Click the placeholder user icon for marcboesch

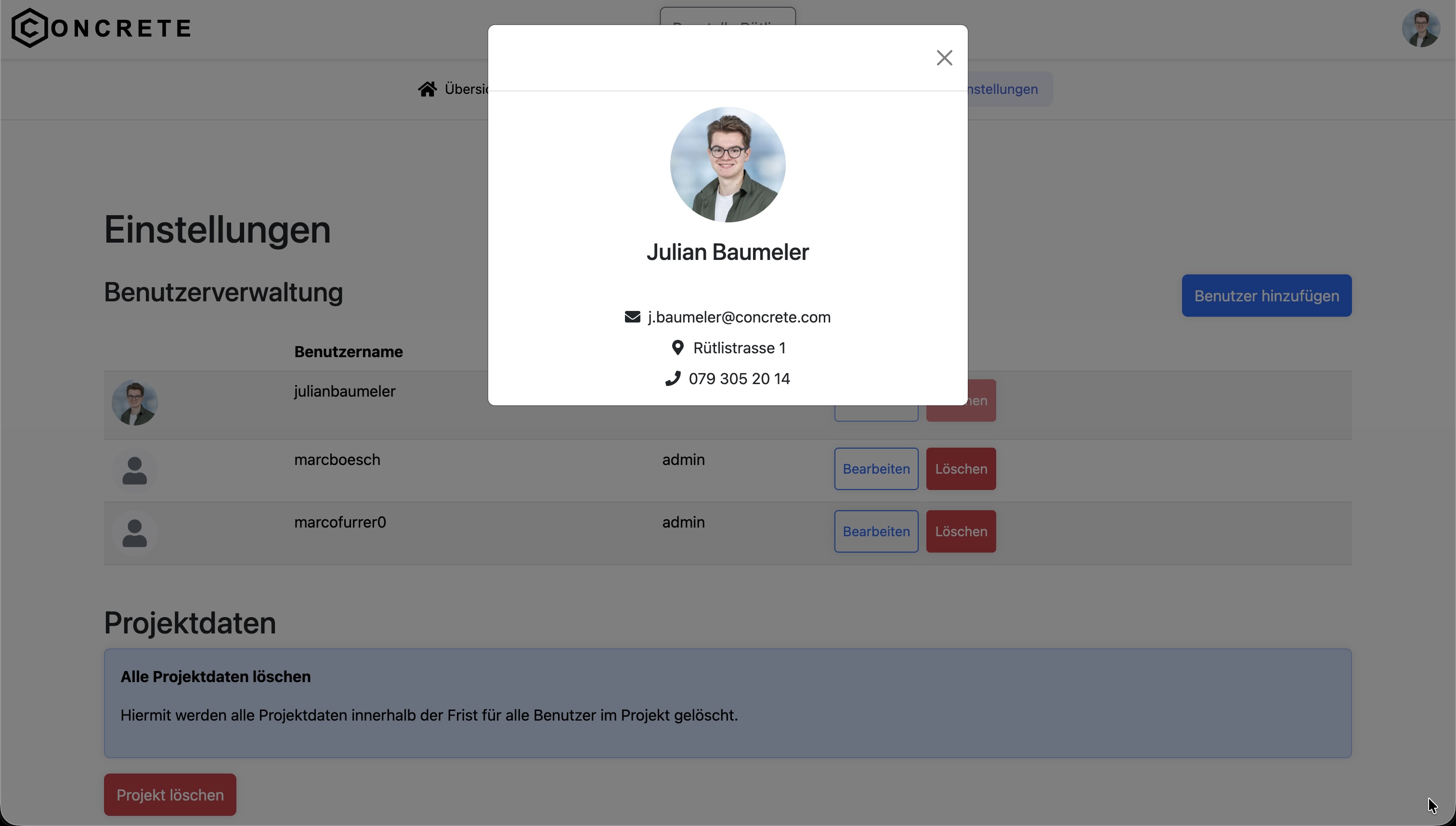134,470
